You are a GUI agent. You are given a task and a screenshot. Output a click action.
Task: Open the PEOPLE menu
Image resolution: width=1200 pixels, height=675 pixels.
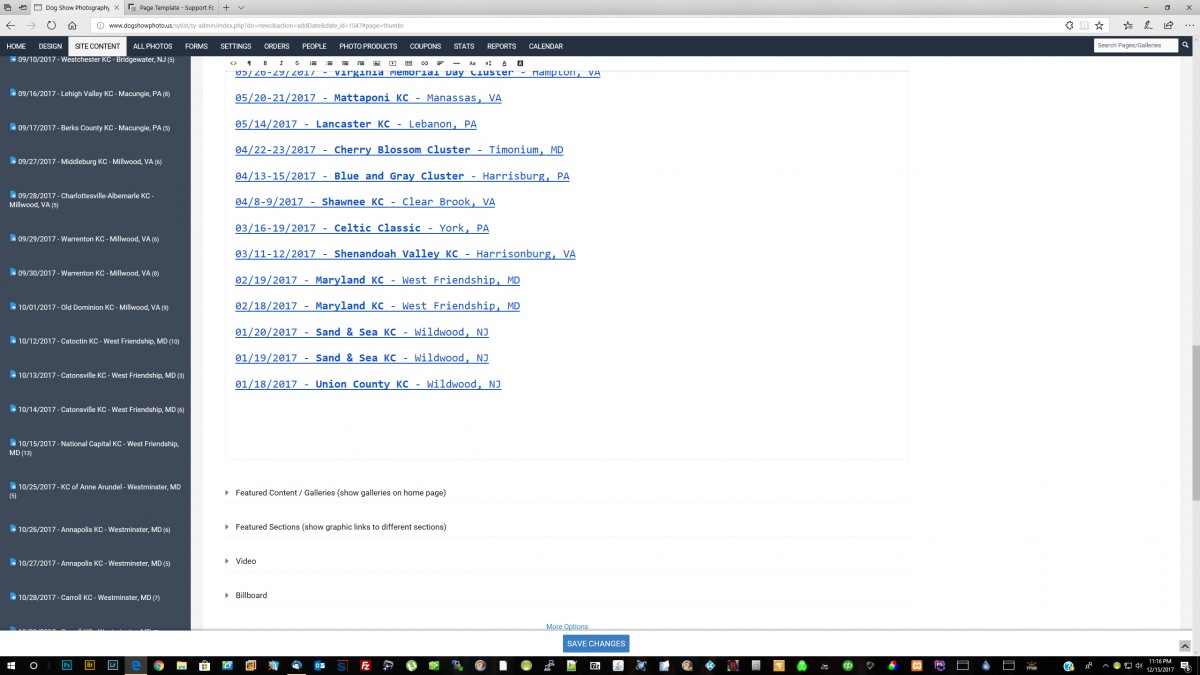click(x=314, y=46)
